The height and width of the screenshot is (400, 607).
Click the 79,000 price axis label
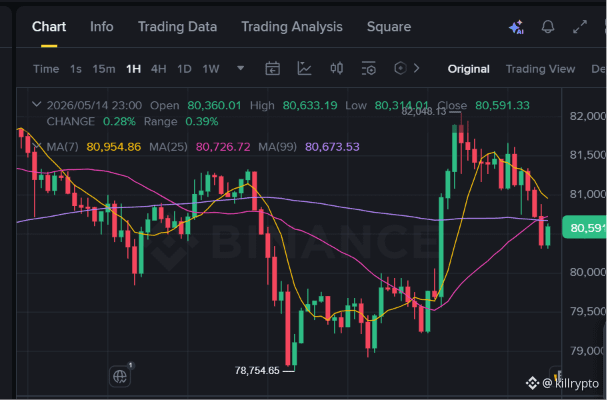(588, 350)
